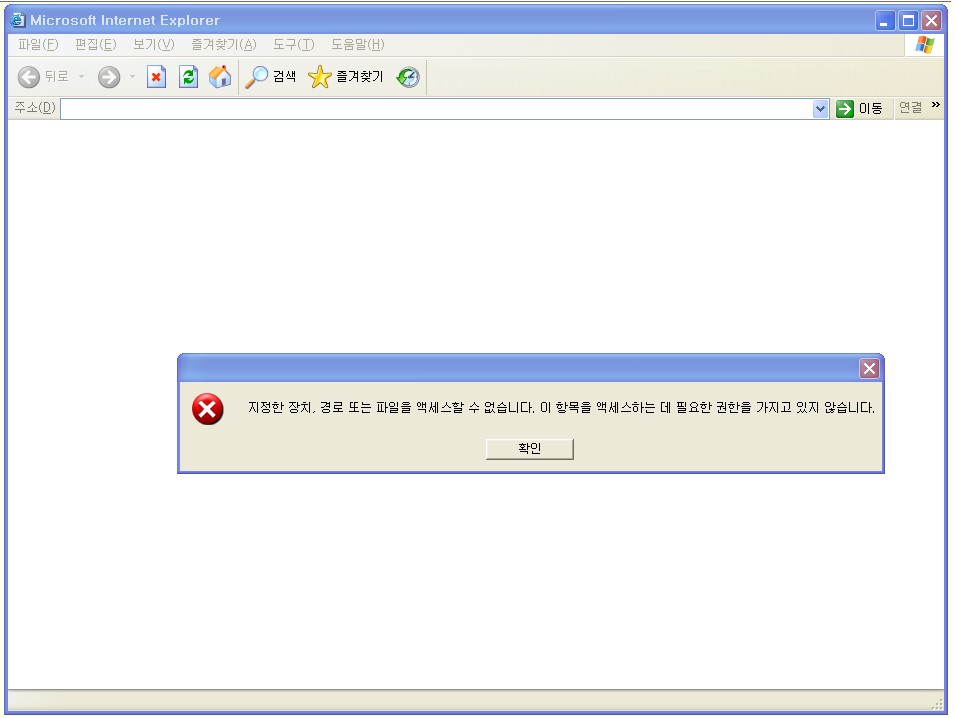Open the 즐겨찾기(A) menu

[224, 44]
